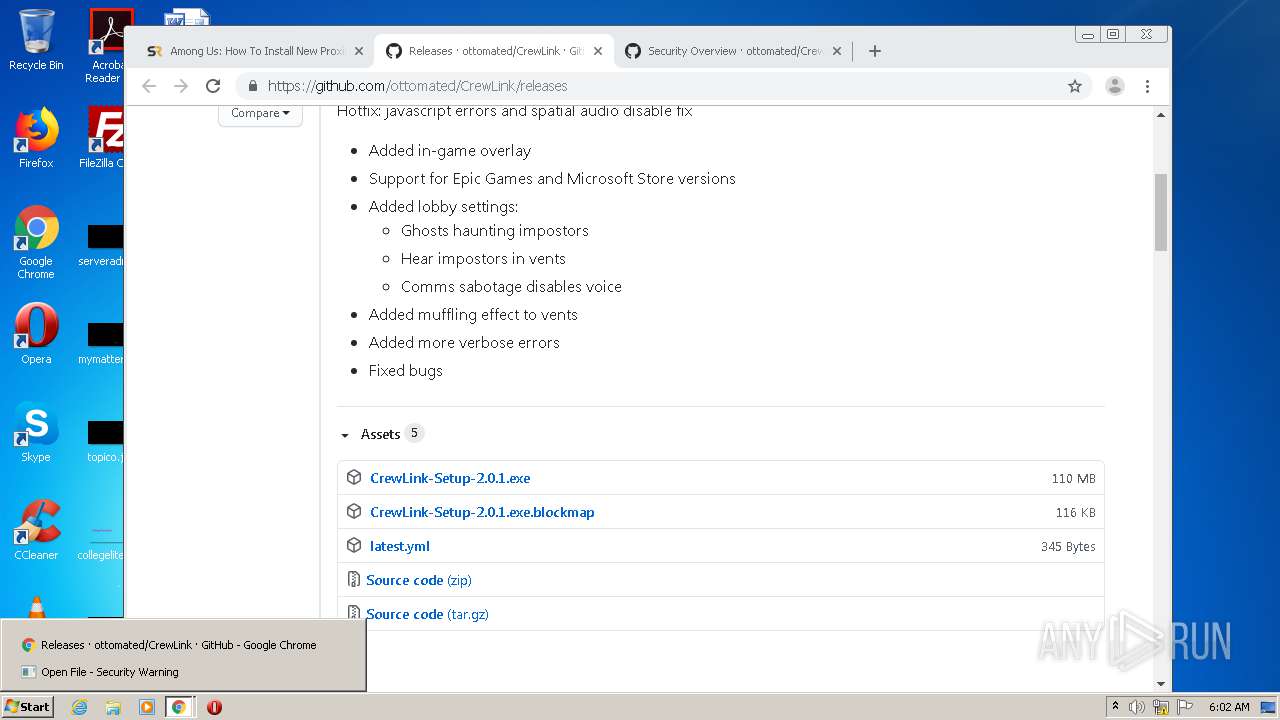Open the Windows Start menu
1280x720 pixels.
(x=28, y=706)
